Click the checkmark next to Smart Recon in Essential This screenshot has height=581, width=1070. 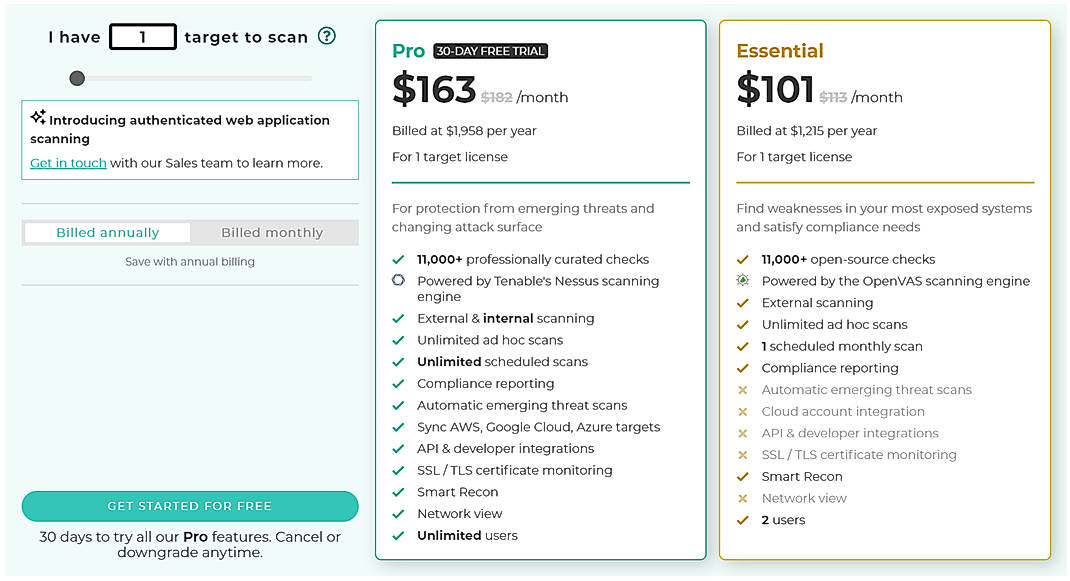point(743,476)
